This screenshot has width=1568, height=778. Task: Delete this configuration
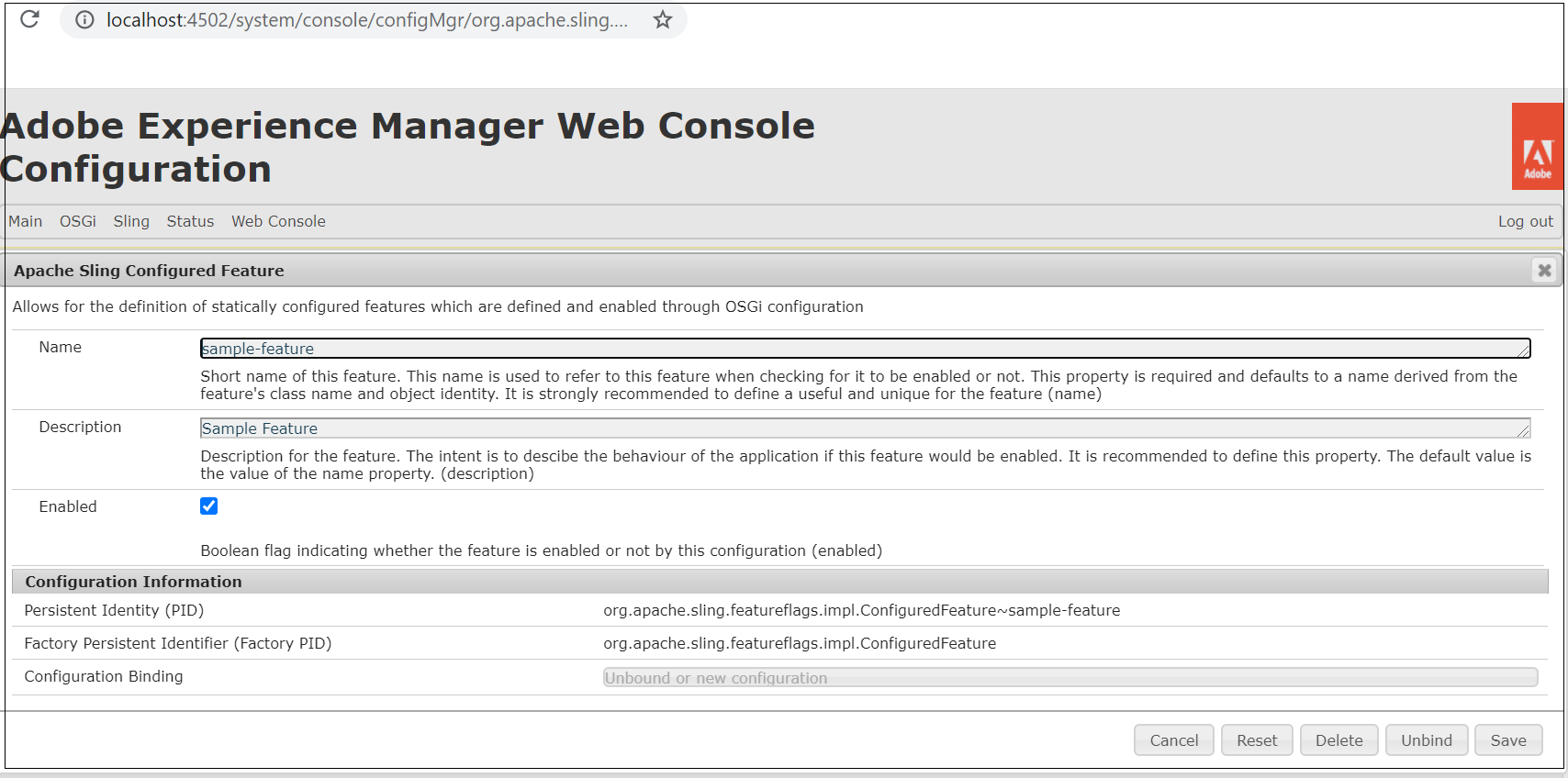(1339, 740)
